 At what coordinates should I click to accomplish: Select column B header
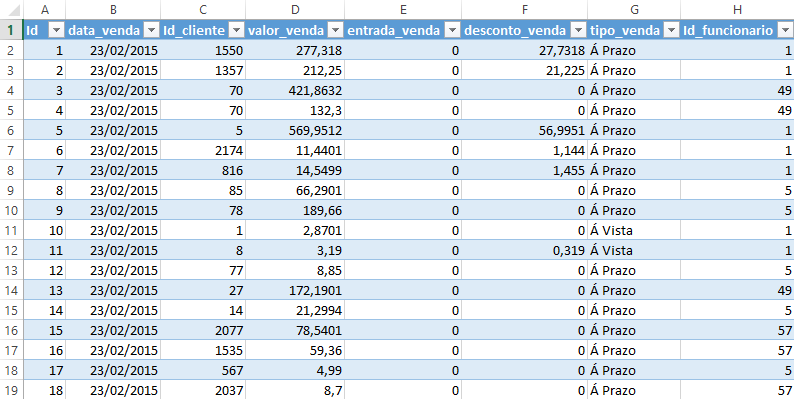click(113, 10)
